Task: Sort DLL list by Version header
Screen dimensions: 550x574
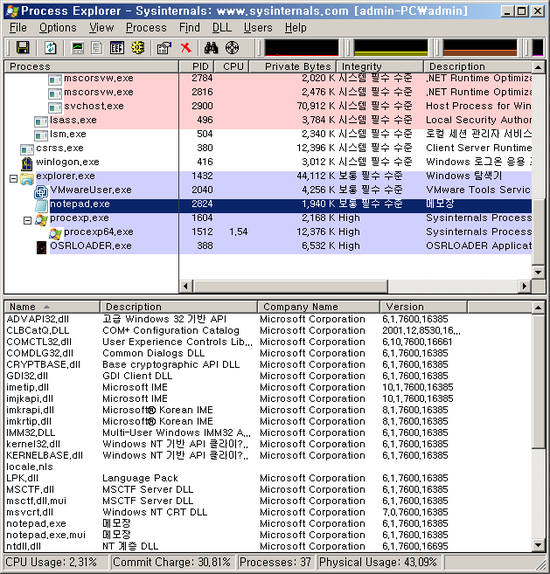Action: tap(424, 307)
